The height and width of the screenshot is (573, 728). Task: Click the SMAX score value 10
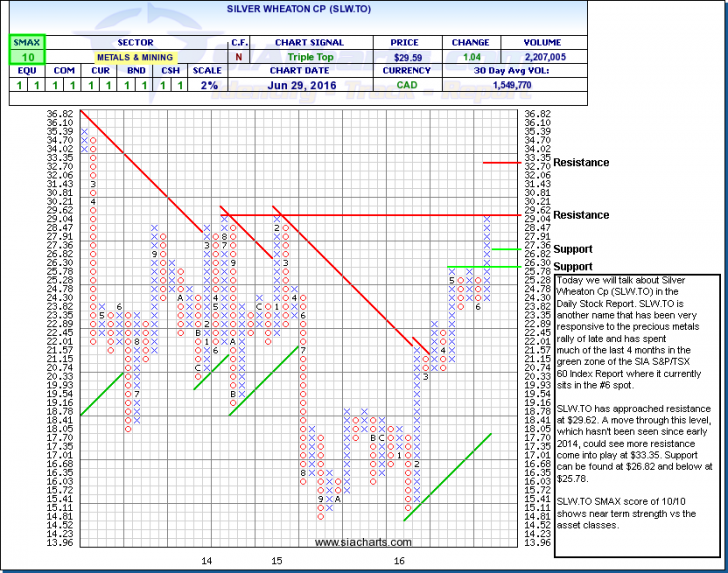23,59
